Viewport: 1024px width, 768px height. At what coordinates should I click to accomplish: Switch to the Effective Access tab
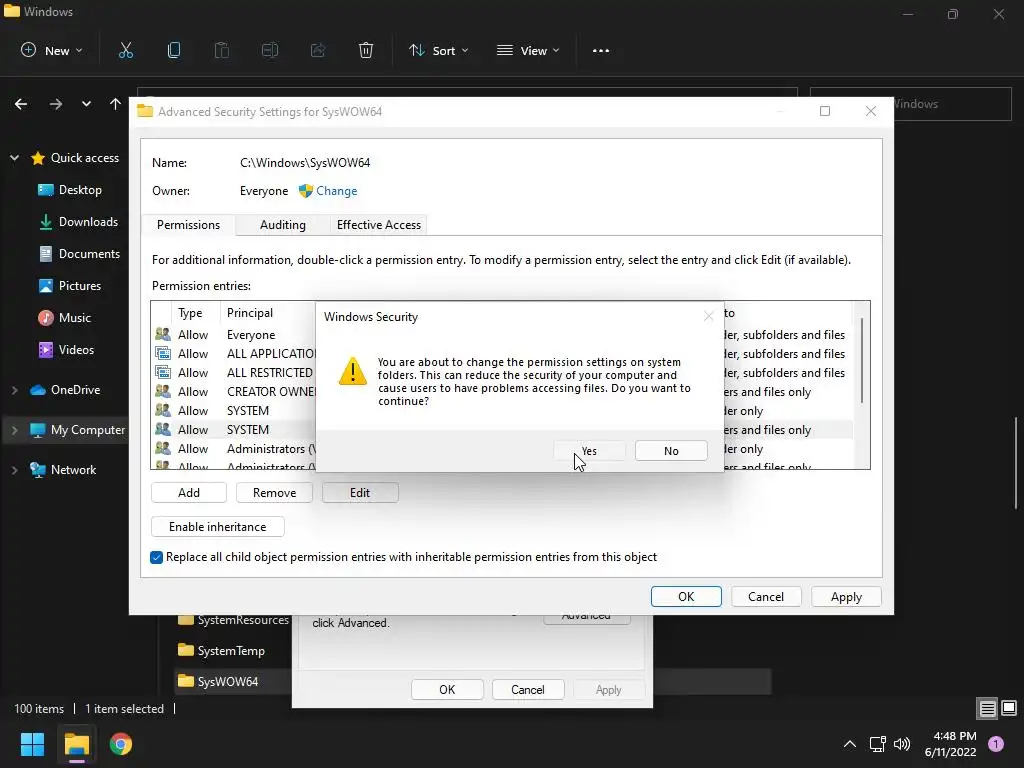pos(379,225)
